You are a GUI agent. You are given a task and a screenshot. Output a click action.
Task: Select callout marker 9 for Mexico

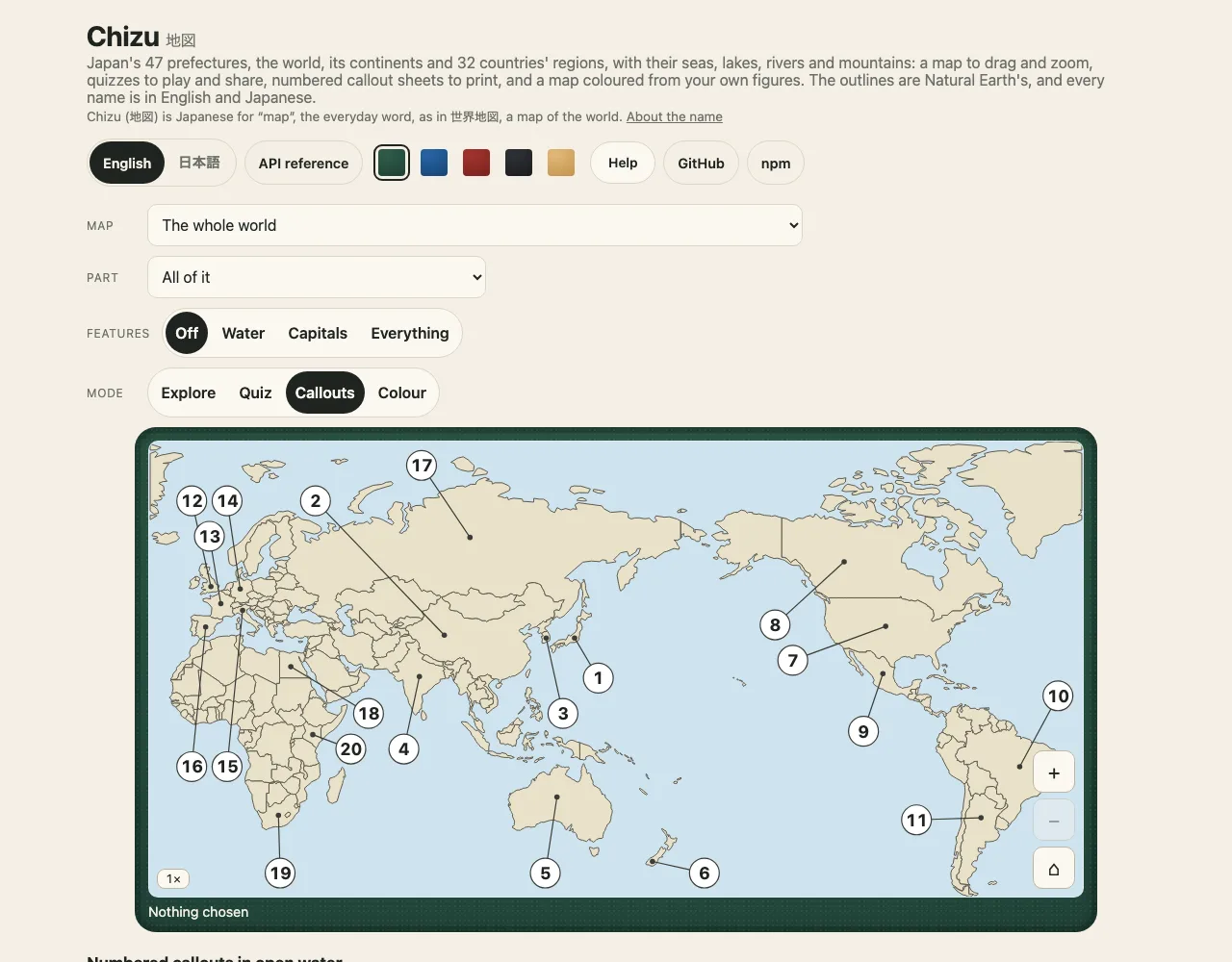click(863, 732)
